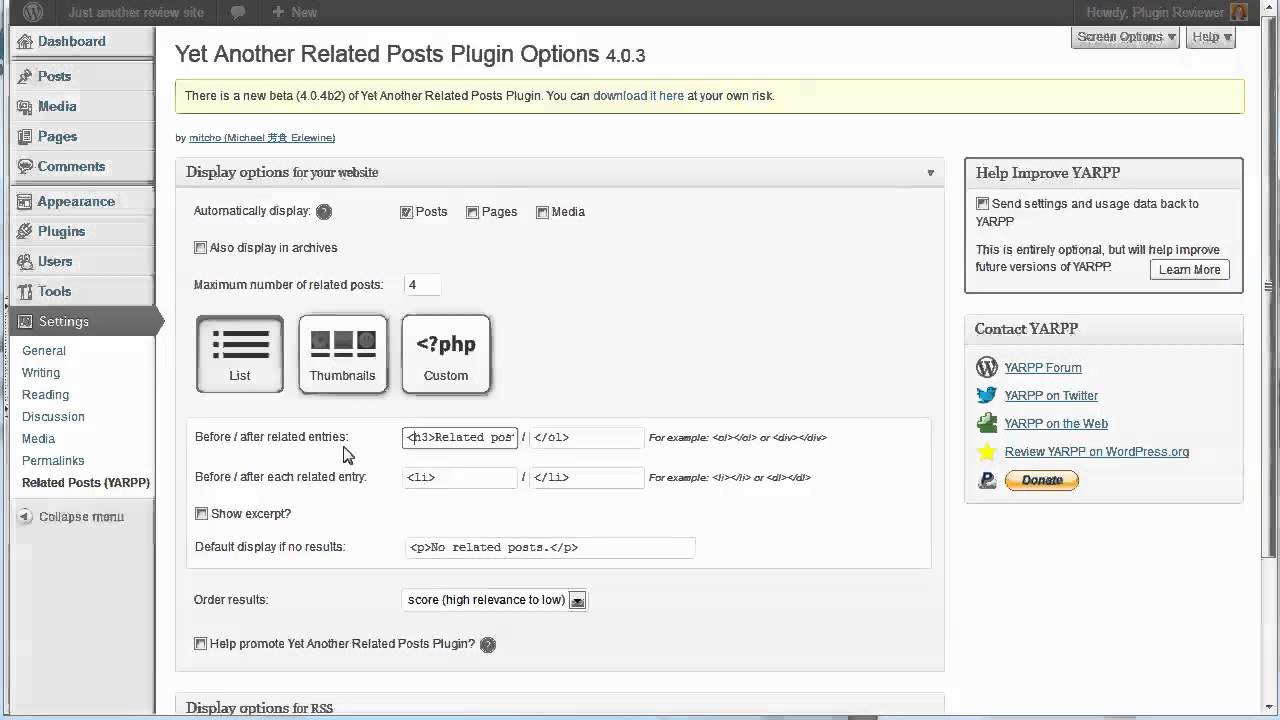Image resolution: width=1280 pixels, height=720 pixels.
Task: Click the star icon beside Review YARPP
Action: 987,451
